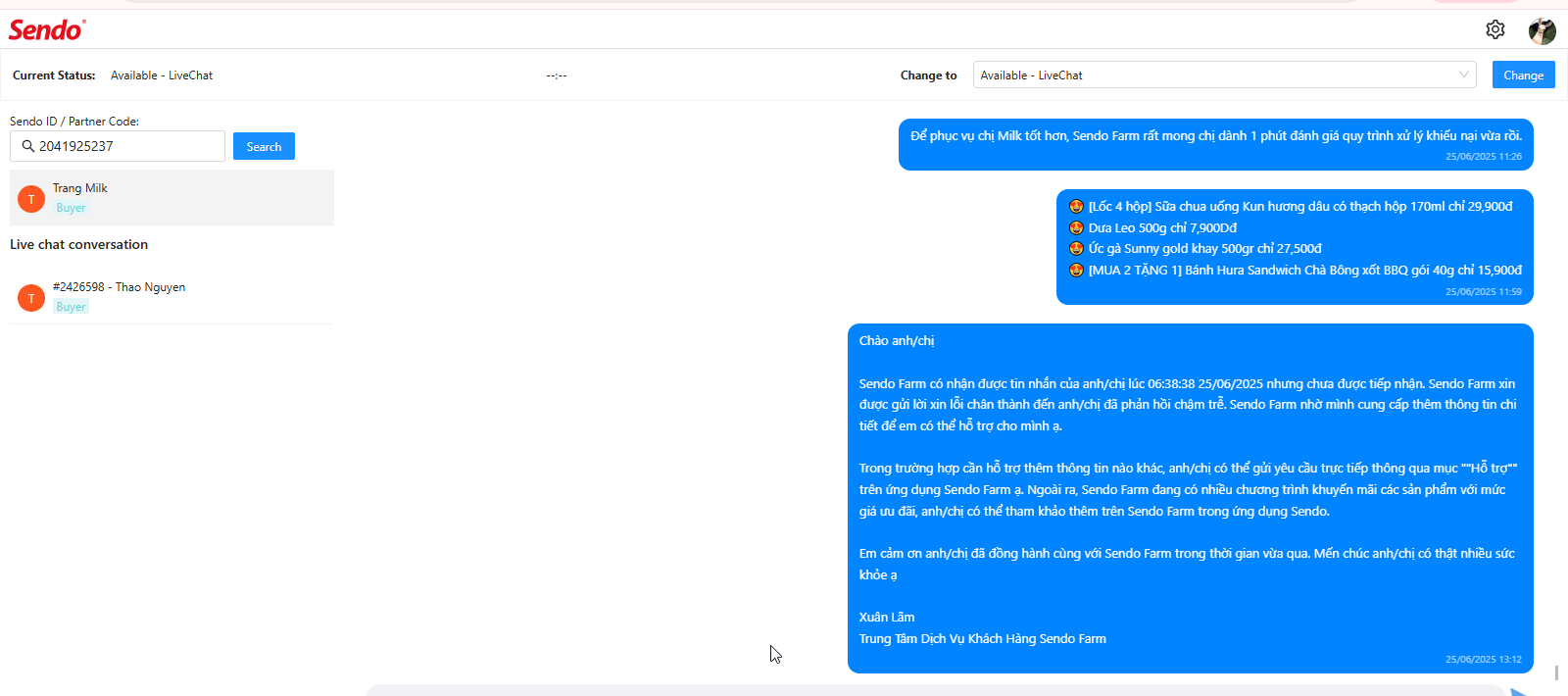The image size is (1568, 696).
Task: Focus the Sendo ID / Partner Code field
Action: (118, 146)
